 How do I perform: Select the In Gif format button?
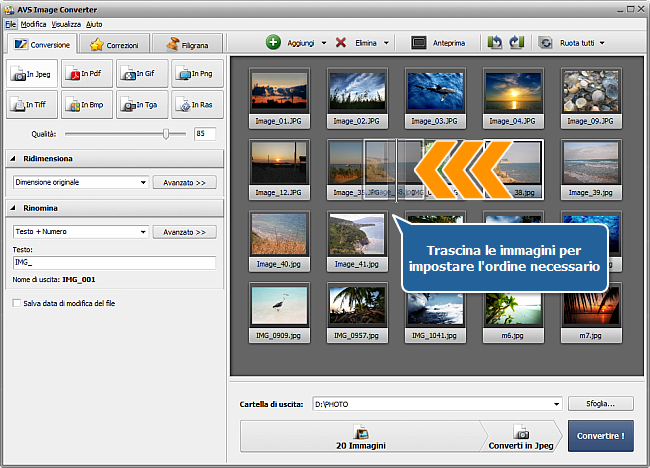[x=142, y=74]
